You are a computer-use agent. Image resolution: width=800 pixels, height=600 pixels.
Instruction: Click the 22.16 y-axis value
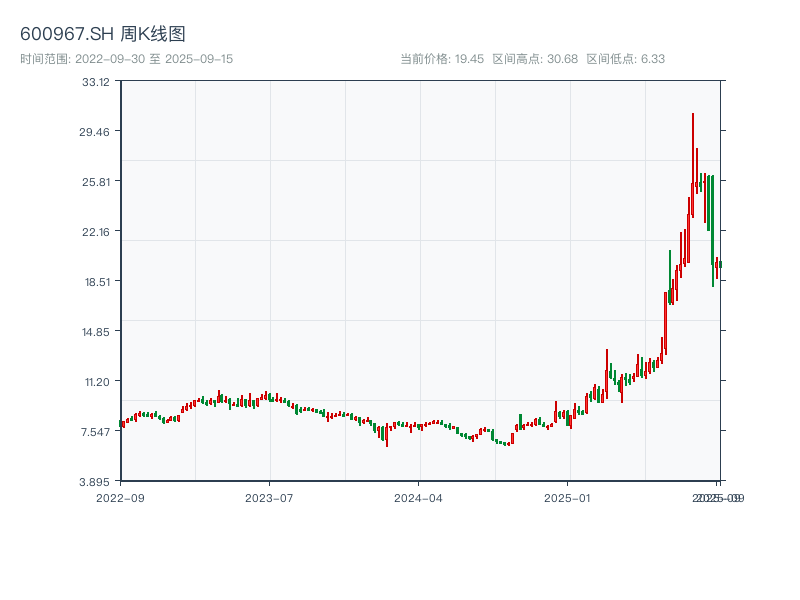(x=96, y=232)
